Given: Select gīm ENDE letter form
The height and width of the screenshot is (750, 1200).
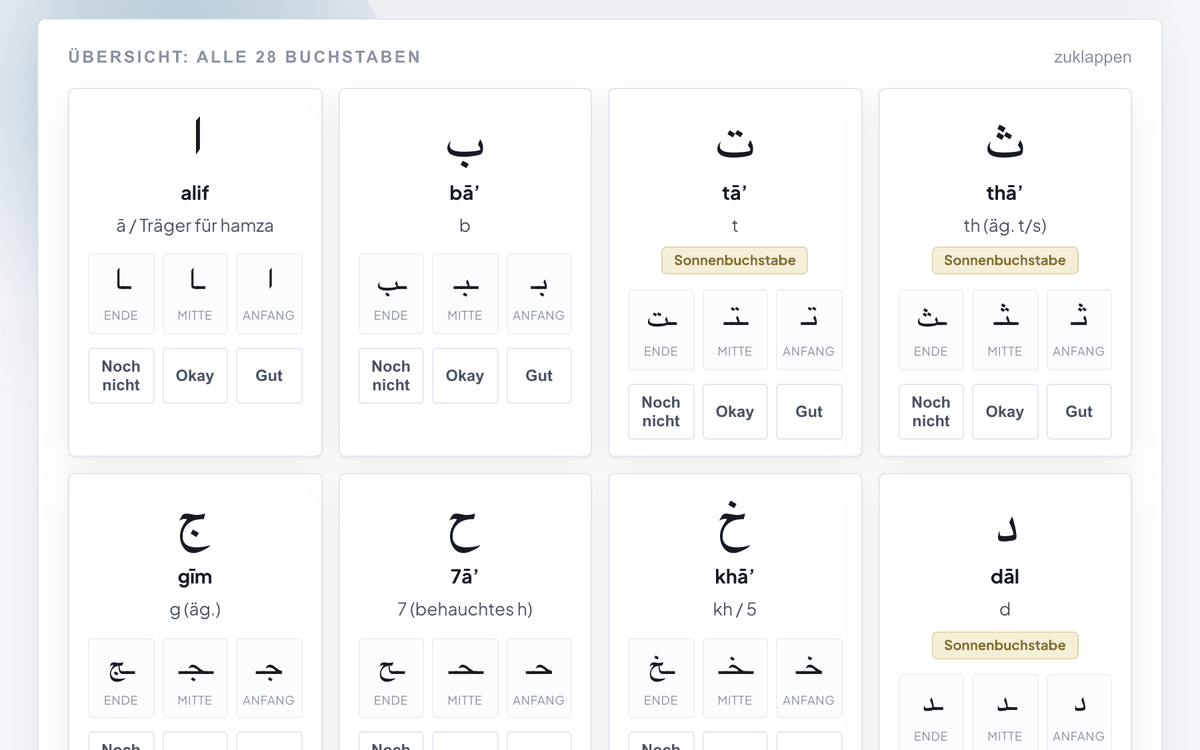Looking at the screenshot, I should coord(121,678).
